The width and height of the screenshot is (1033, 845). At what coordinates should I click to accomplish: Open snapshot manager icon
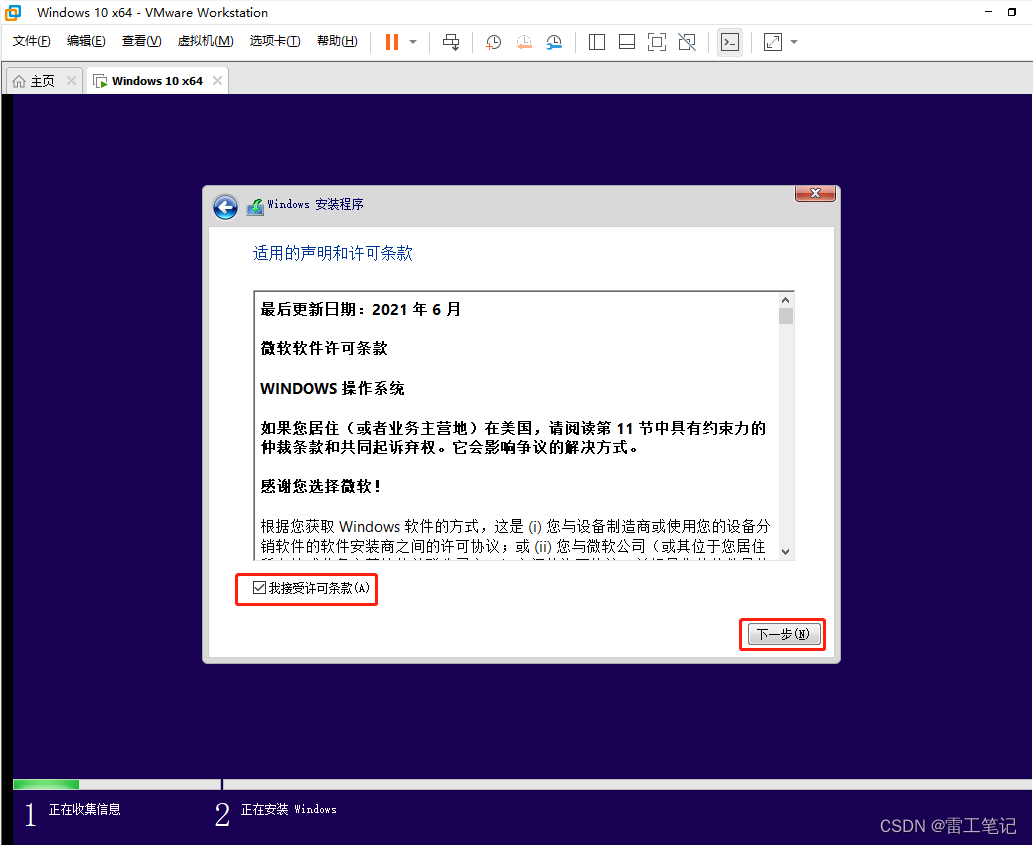pos(554,42)
